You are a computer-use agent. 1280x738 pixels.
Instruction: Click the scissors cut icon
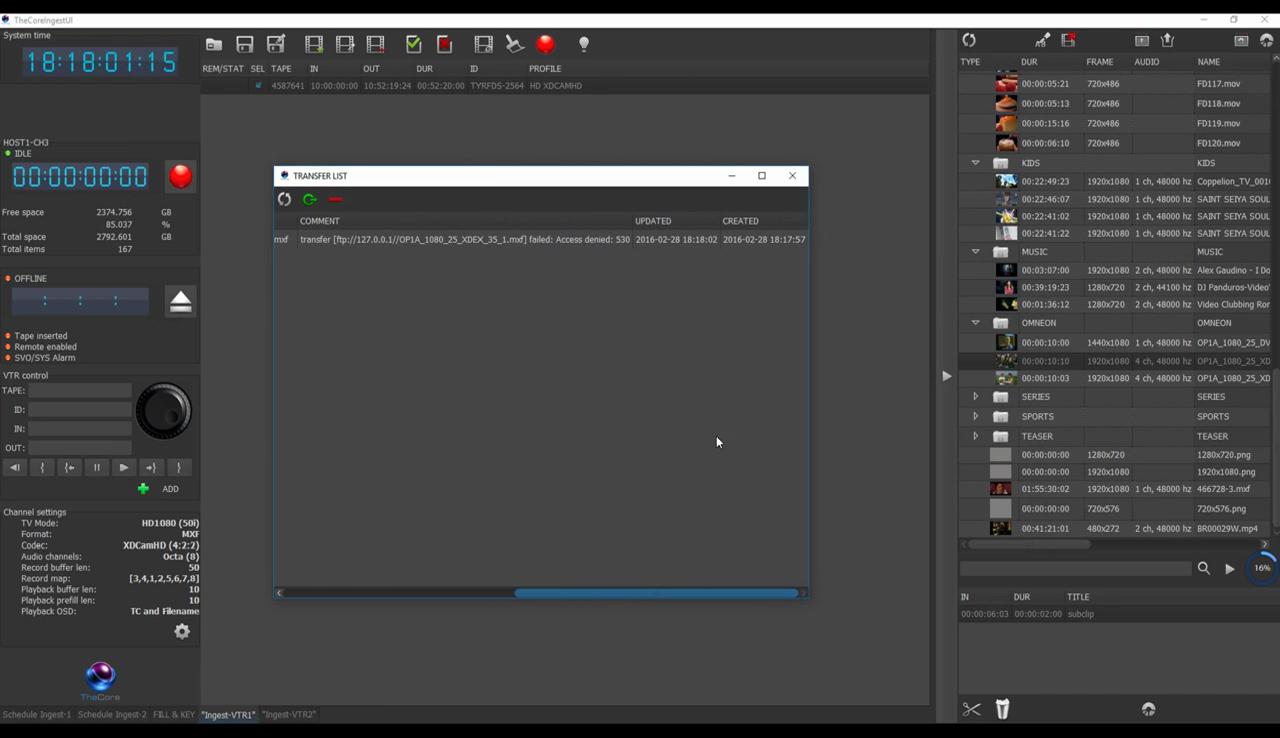(971, 709)
